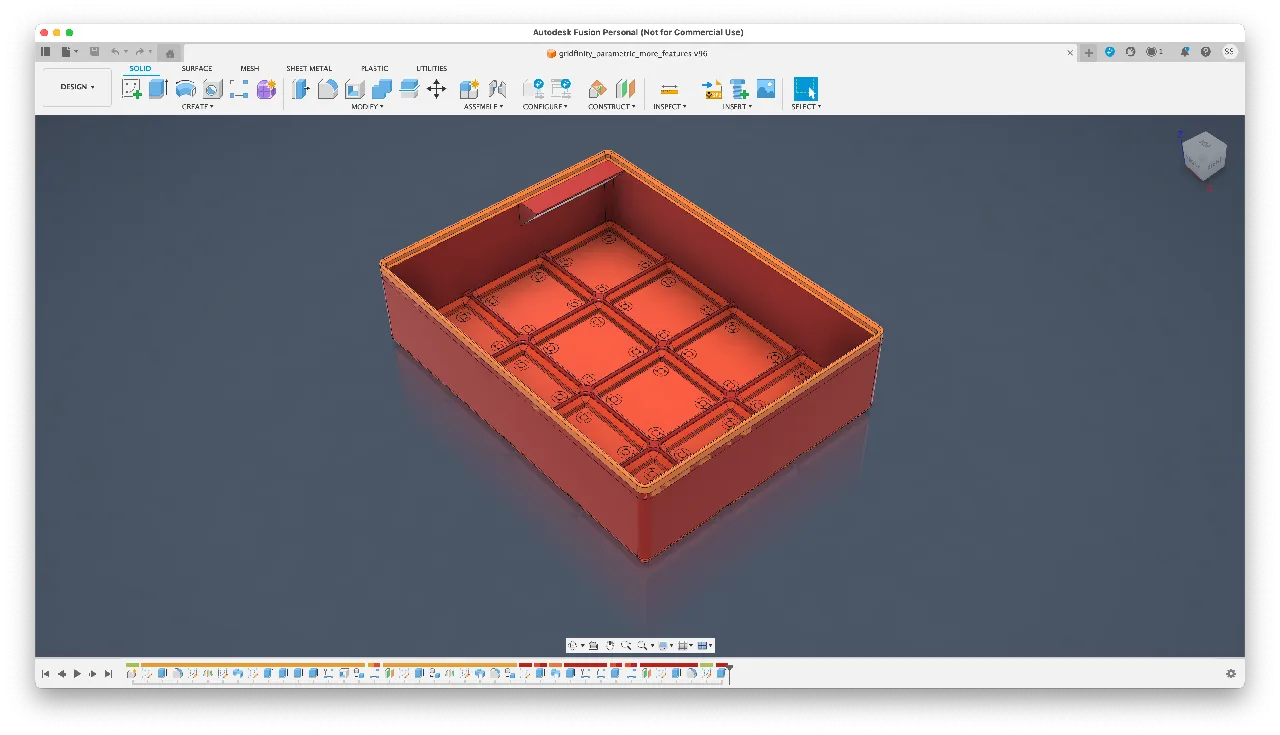Image resolution: width=1280 pixels, height=735 pixels.
Task: Activate the Extrude tool
Action: point(157,88)
